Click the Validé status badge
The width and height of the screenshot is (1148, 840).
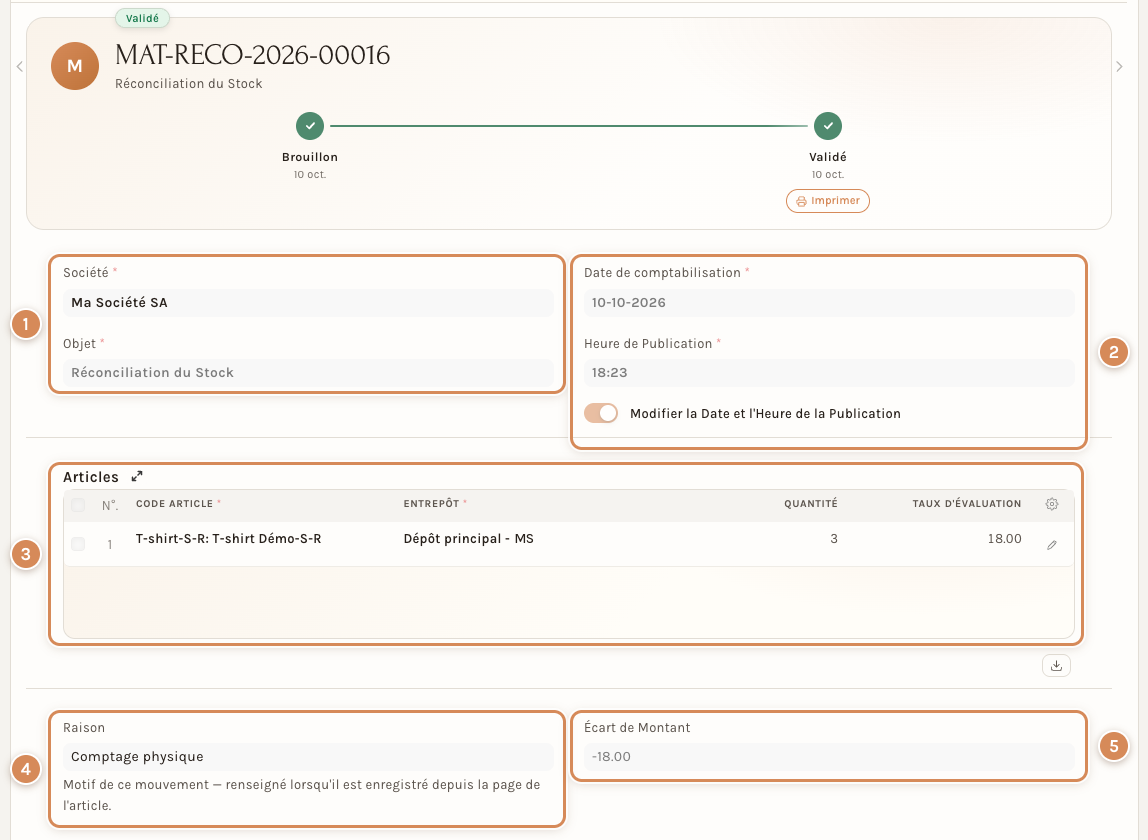pyautogui.click(x=142, y=18)
